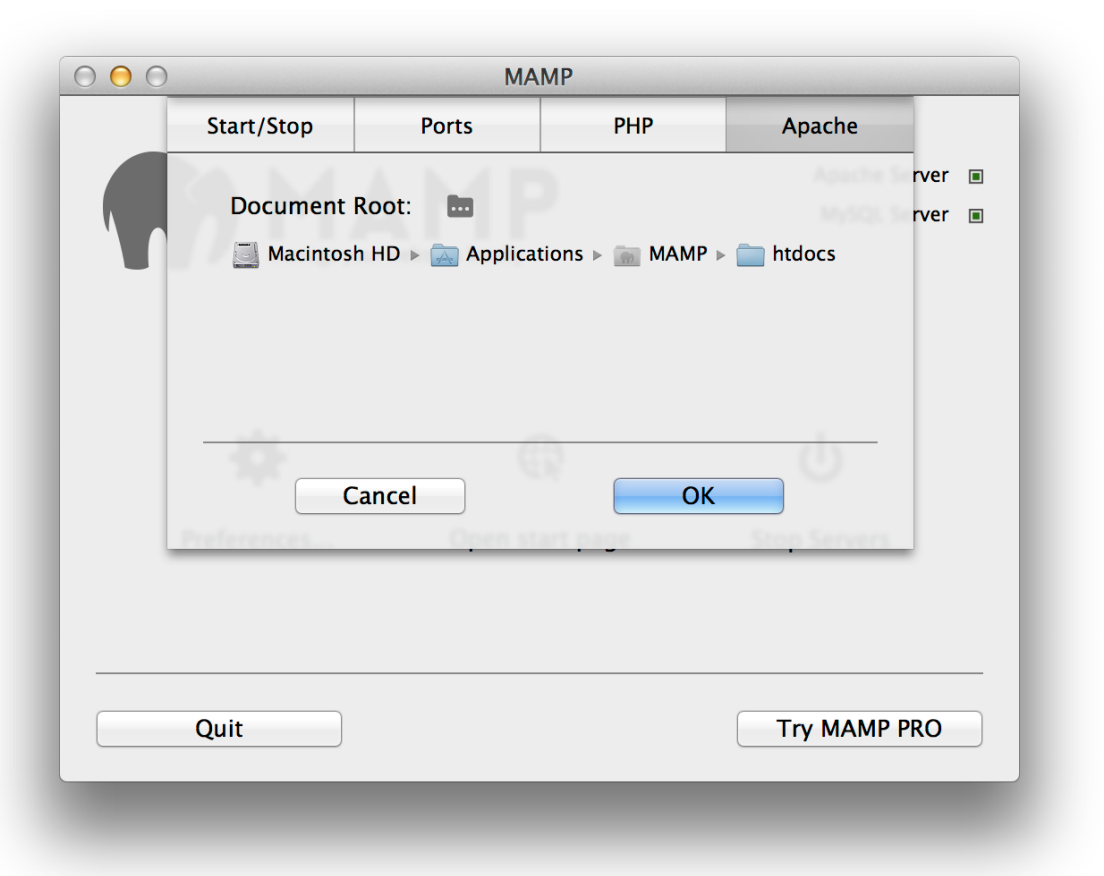Select the htdocs folder icon in path
This screenshot has width=1104, height=876.
pyautogui.click(x=751, y=255)
